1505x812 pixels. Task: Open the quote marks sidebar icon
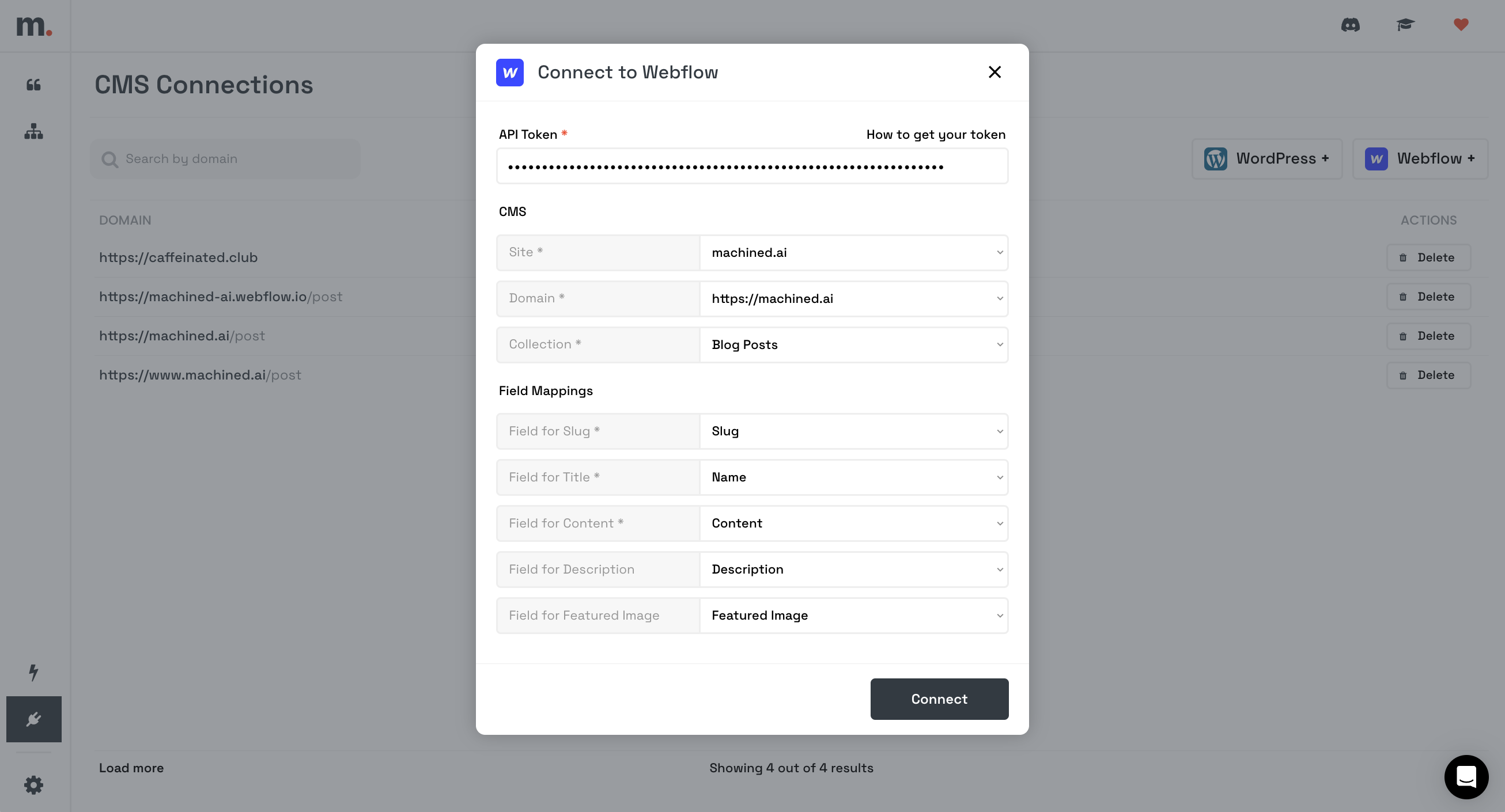pyautogui.click(x=34, y=85)
